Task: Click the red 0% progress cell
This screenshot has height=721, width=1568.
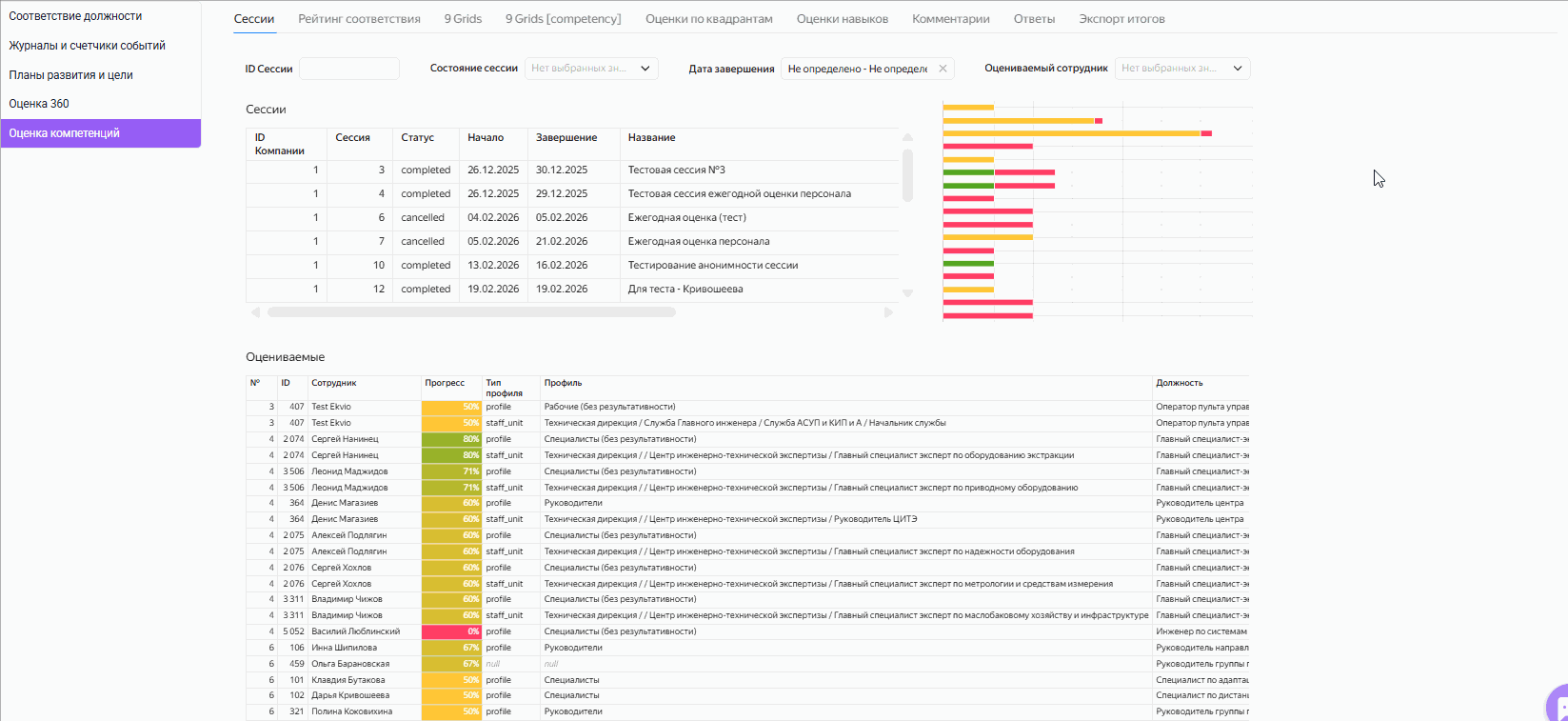Action: click(450, 631)
